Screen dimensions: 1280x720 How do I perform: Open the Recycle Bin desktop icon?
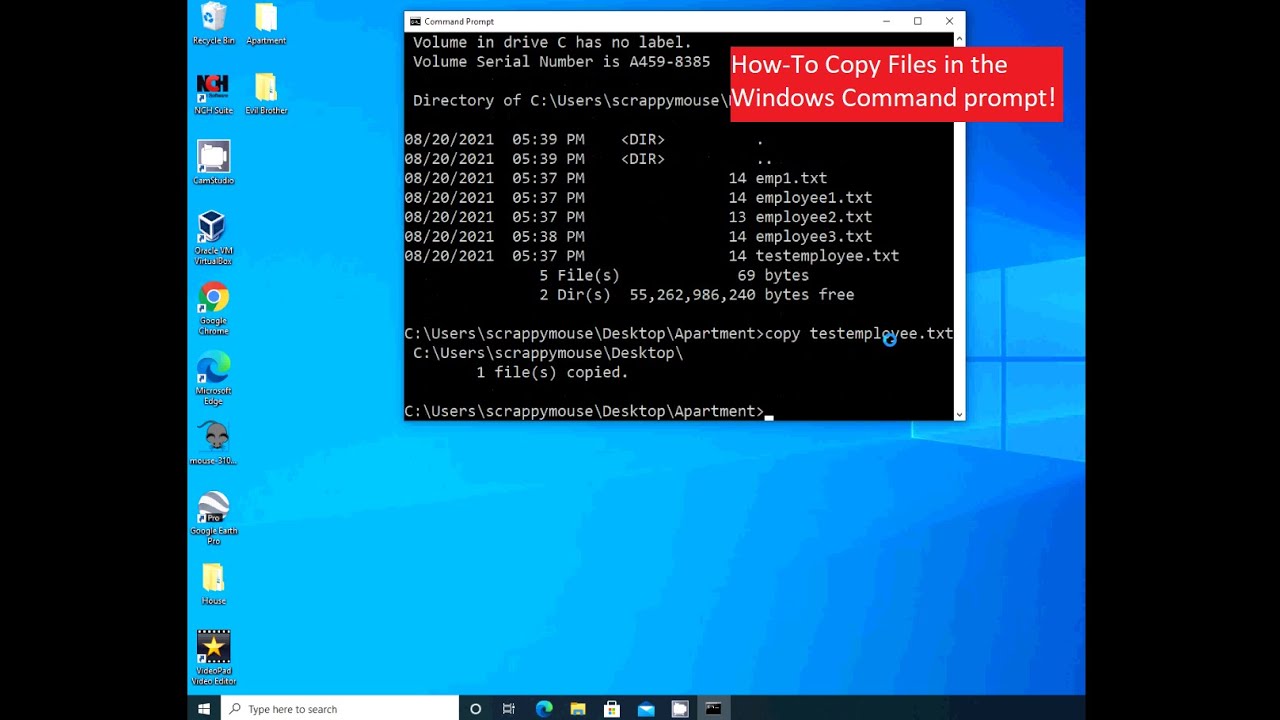click(x=213, y=24)
